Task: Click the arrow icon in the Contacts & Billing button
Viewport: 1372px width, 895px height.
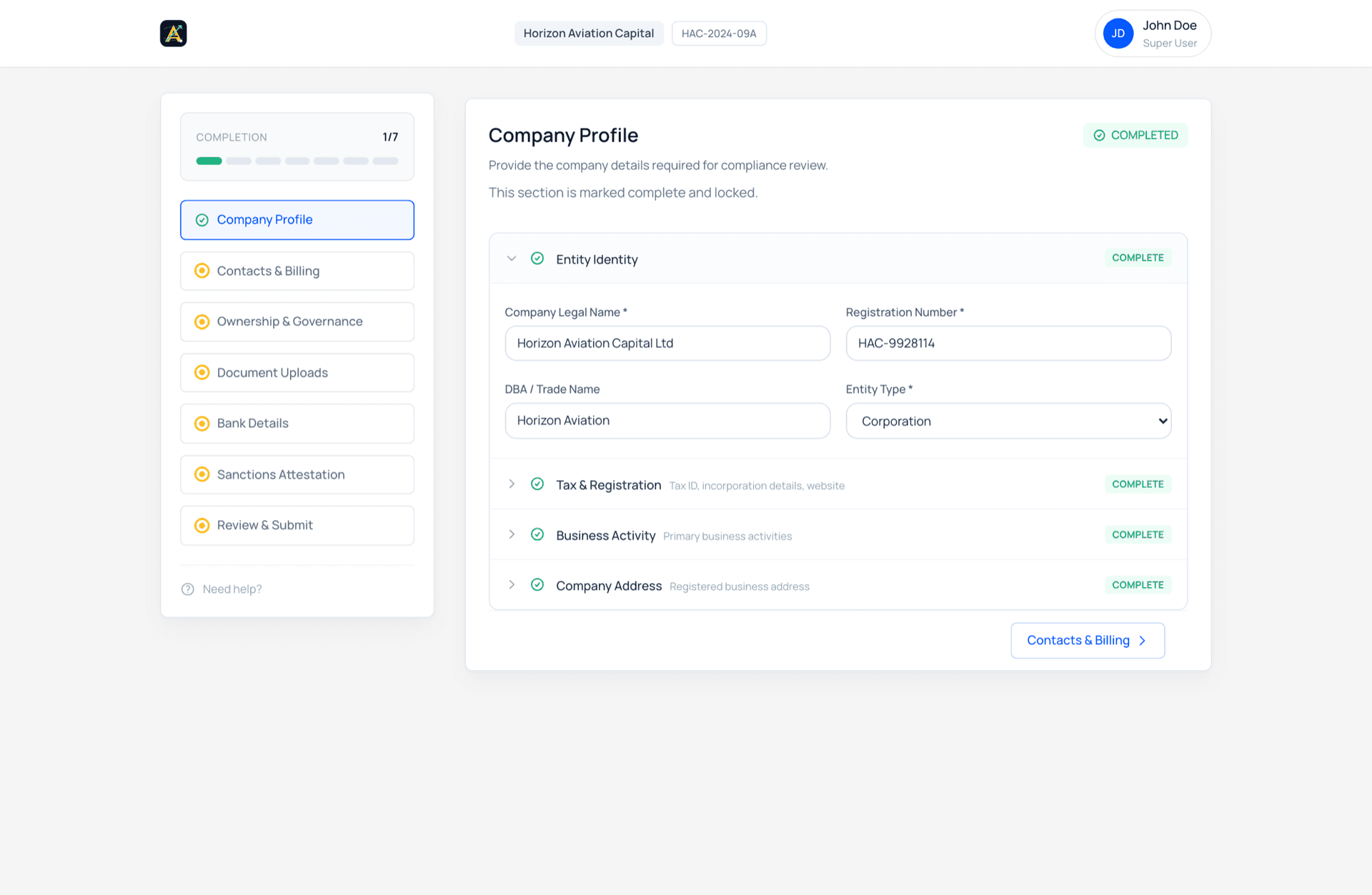Action: coord(1142,641)
